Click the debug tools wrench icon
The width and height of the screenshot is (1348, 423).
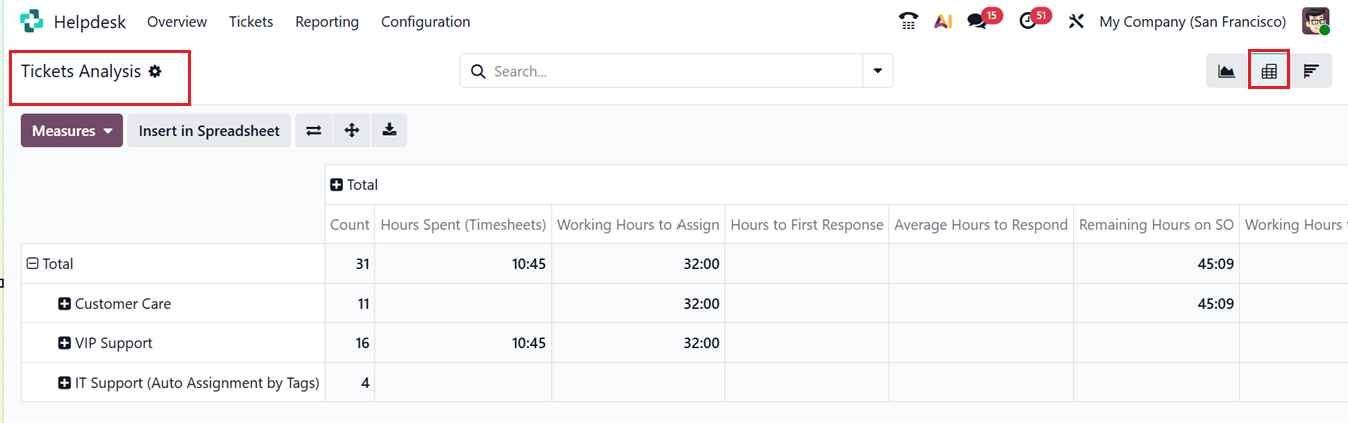pos(1076,21)
